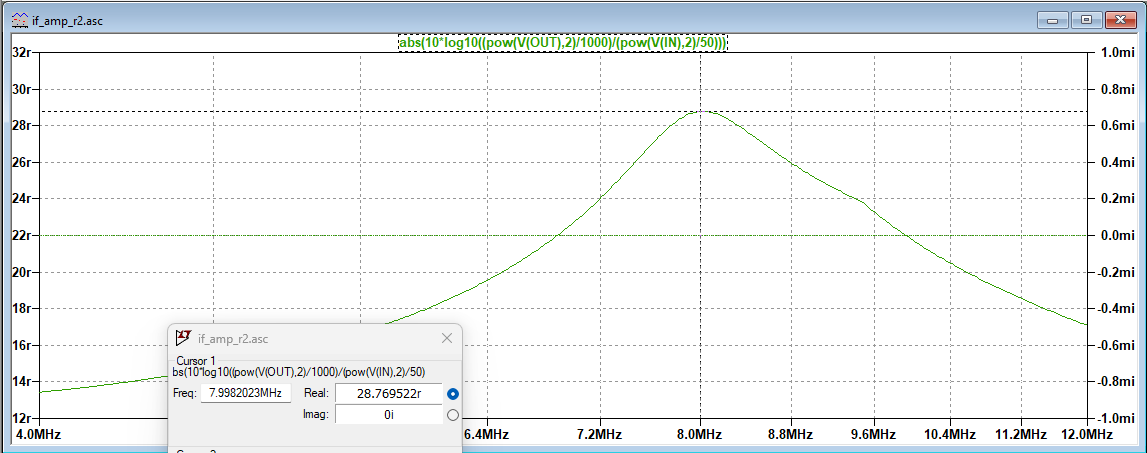Screen dimensions: 1147x453
Task: Select the Real radio button in cursor dialog
Action: (453, 394)
